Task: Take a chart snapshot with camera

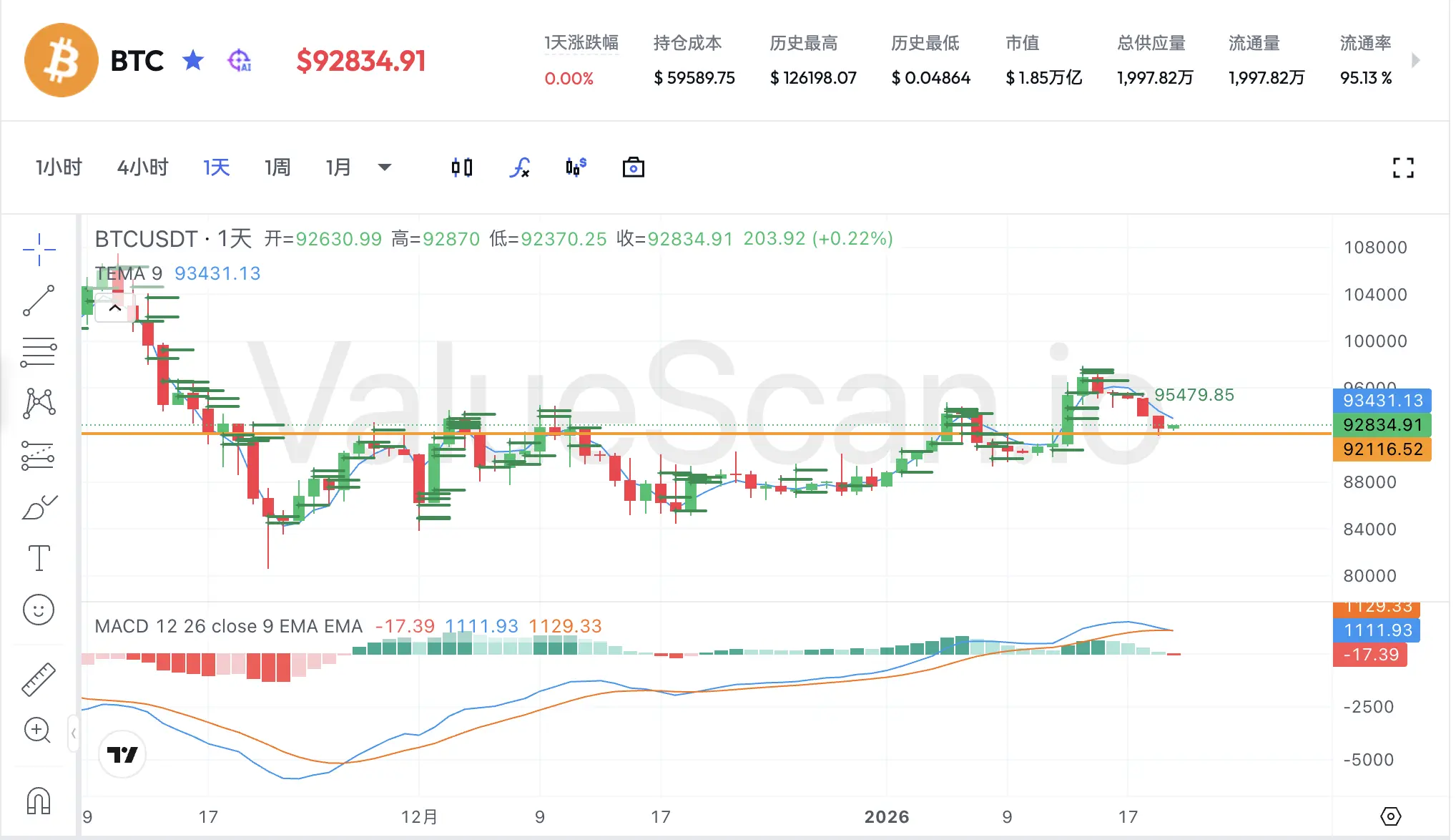Action: [633, 167]
